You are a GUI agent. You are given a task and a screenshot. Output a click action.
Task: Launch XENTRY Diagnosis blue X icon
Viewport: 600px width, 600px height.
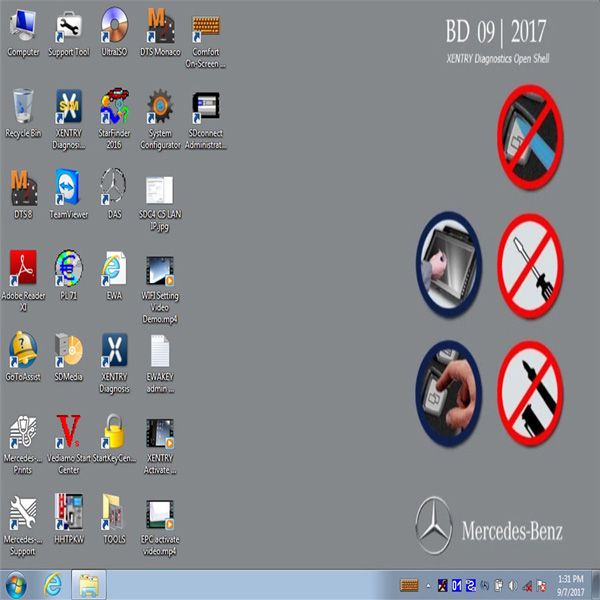114,364
